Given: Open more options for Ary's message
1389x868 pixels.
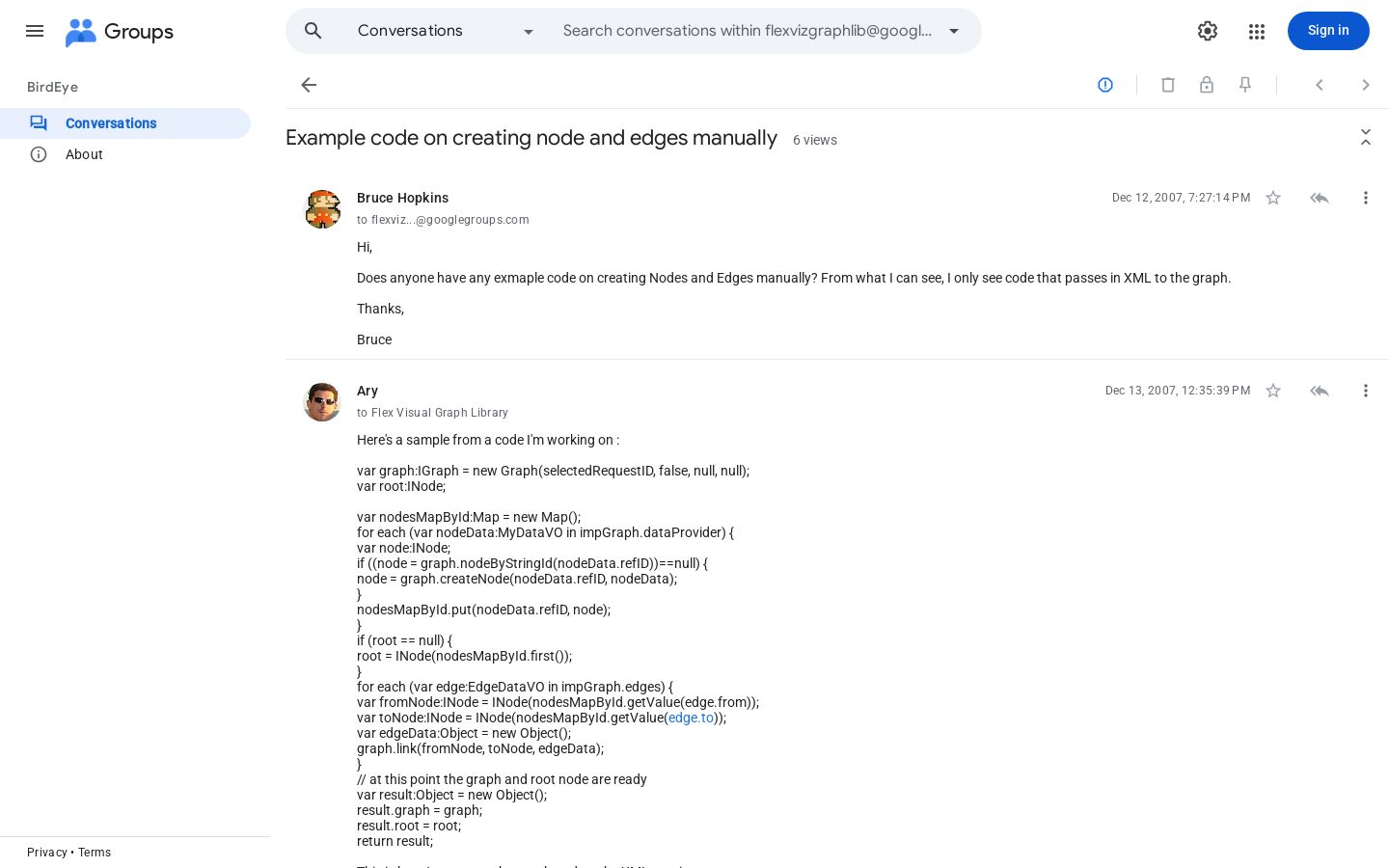Looking at the screenshot, I should coord(1366,391).
